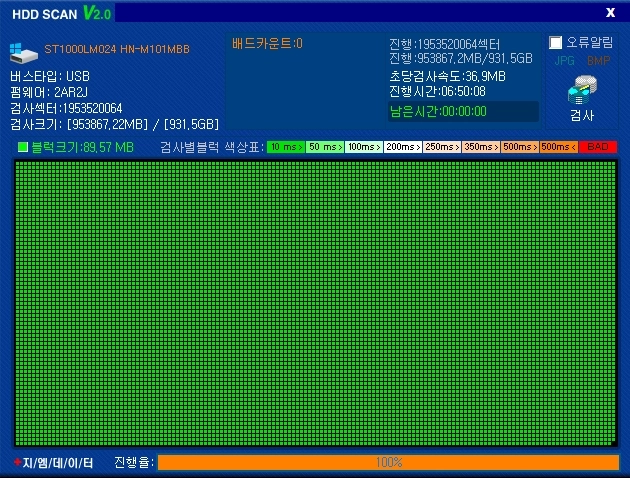Click the red BAD legend swatch
Screen dimensions: 630x478
[x=598, y=147]
